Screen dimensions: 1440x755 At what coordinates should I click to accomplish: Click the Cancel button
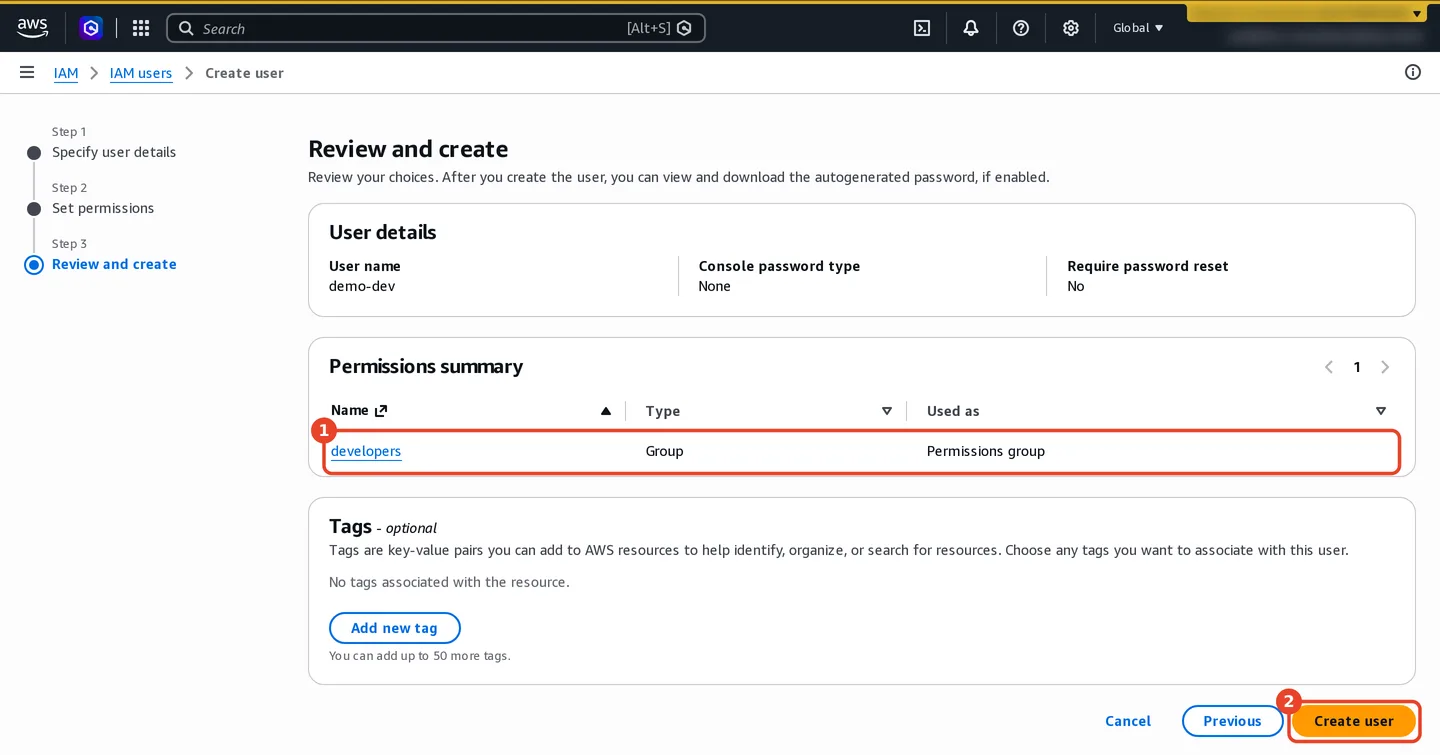[1128, 721]
